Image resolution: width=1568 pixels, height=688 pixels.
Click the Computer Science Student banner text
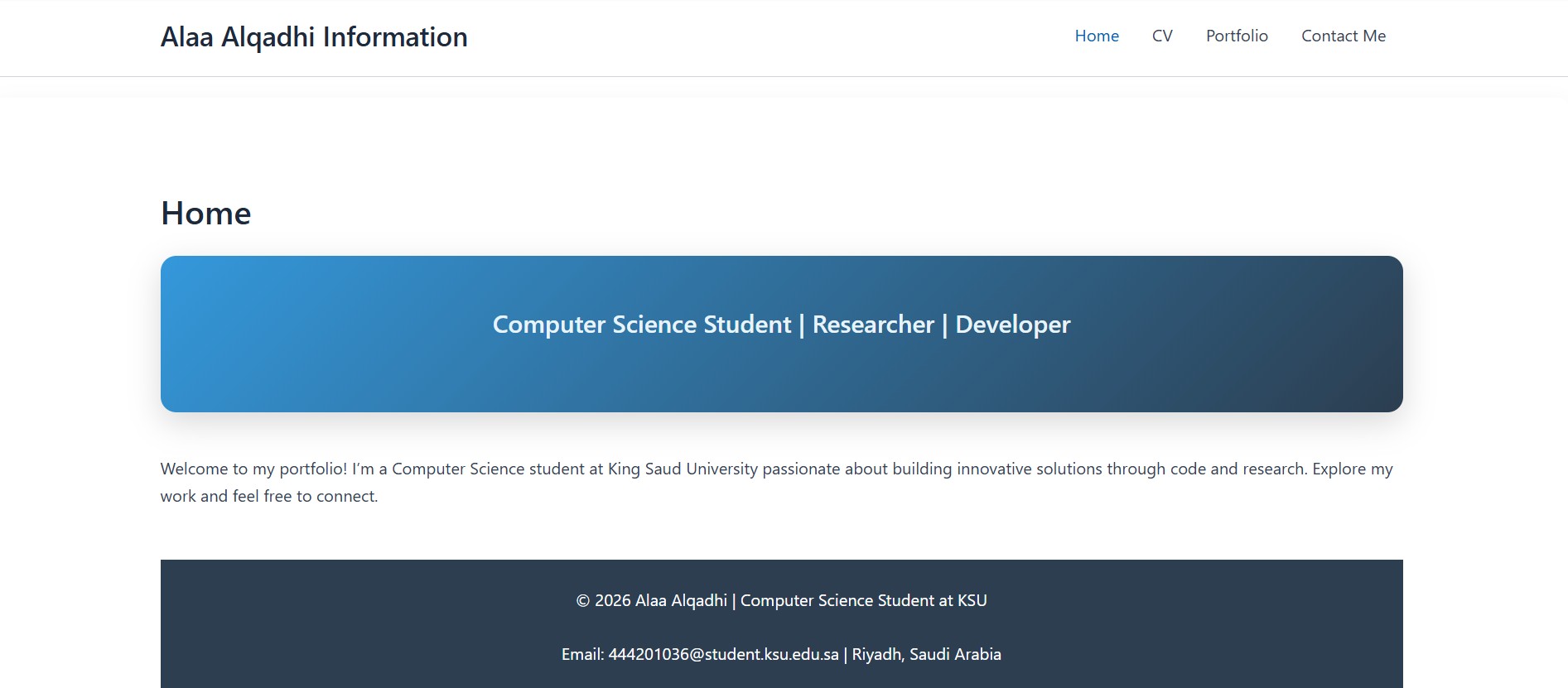tap(780, 325)
